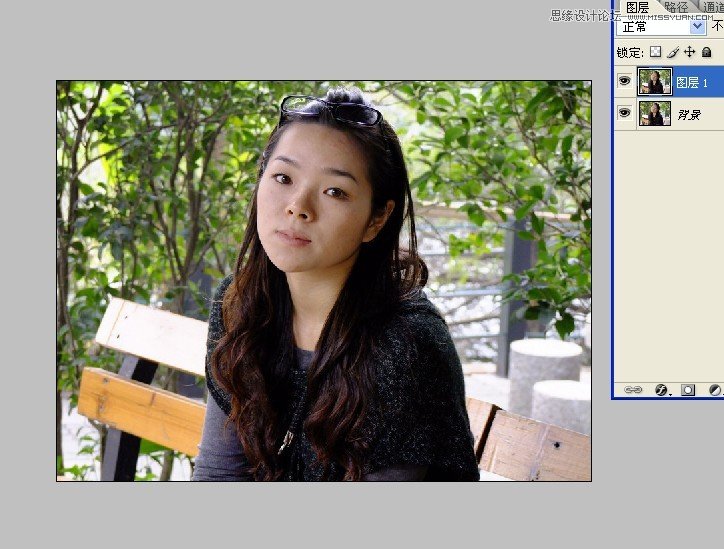Click the 图层 1 layer name
The image size is (724, 549).
[692, 83]
